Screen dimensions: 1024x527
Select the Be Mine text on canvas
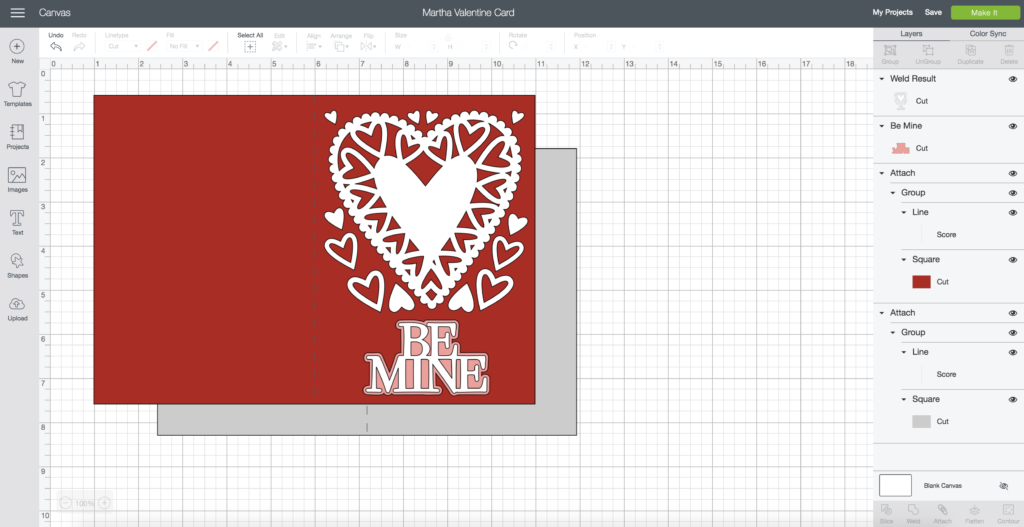(426, 359)
